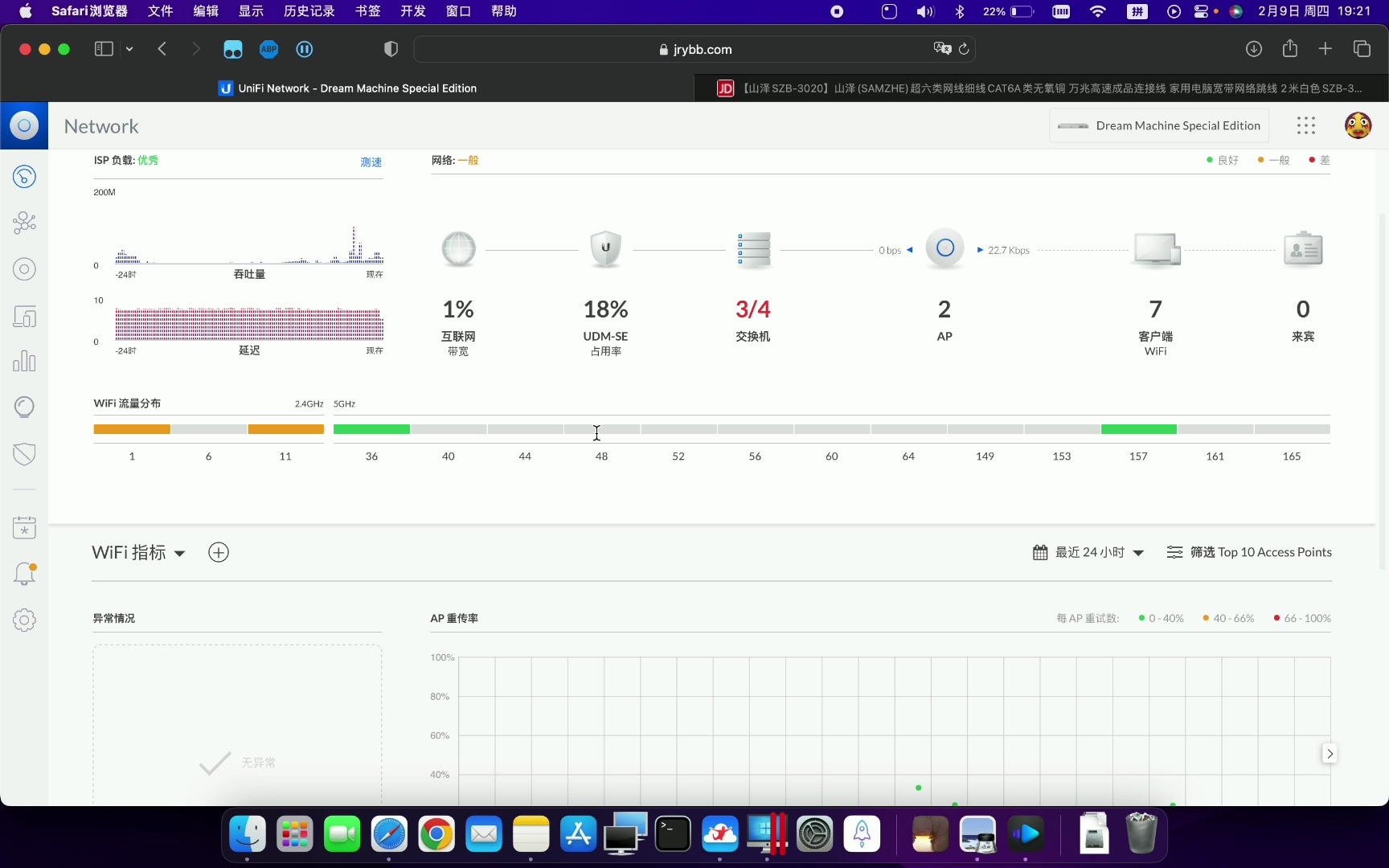Click the 测速 speed test link
The height and width of the screenshot is (868, 1389).
coord(371,162)
